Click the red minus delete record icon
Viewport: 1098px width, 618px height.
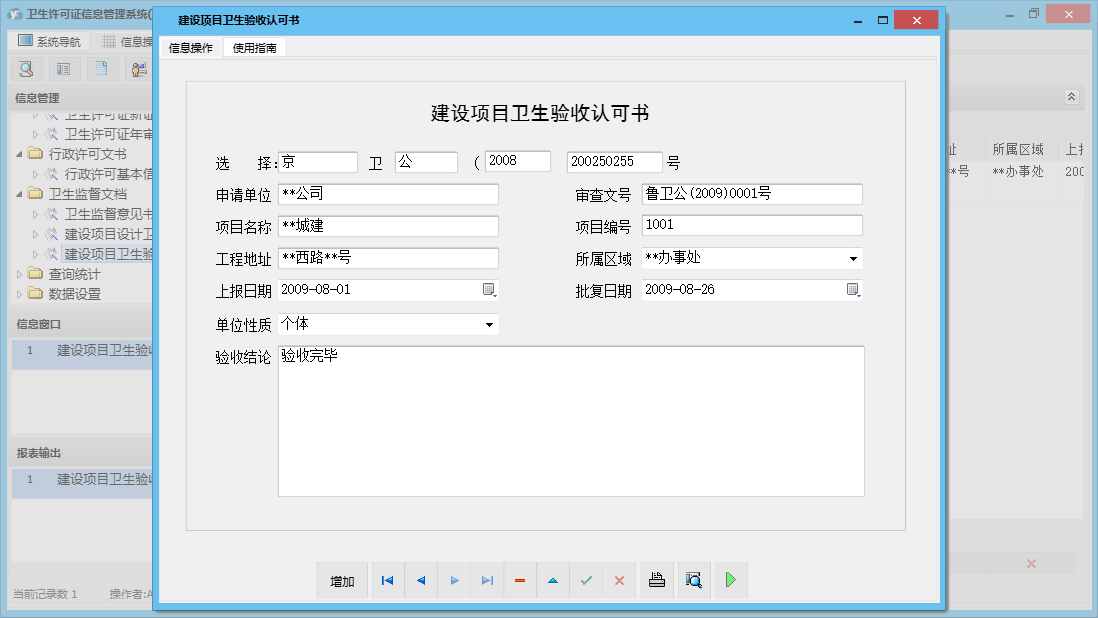click(x=520, y=581)
